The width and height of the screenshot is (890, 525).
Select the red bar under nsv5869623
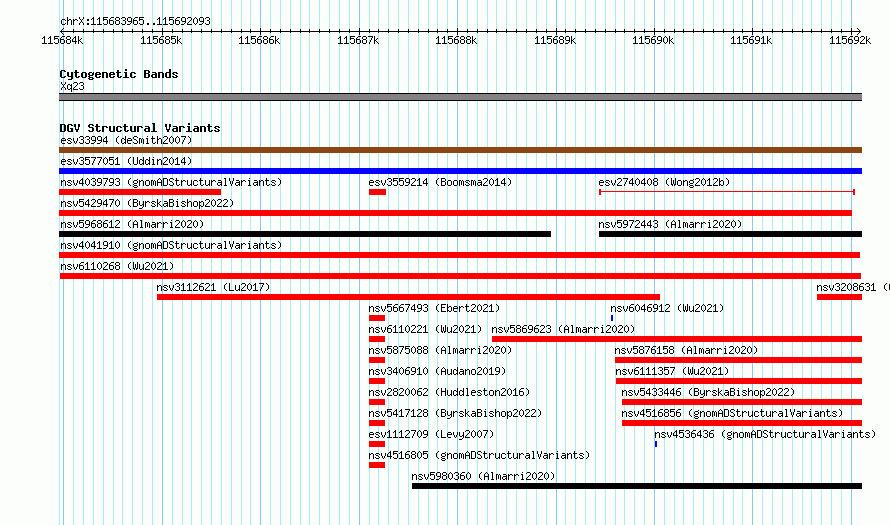click(x=677, y=339)
